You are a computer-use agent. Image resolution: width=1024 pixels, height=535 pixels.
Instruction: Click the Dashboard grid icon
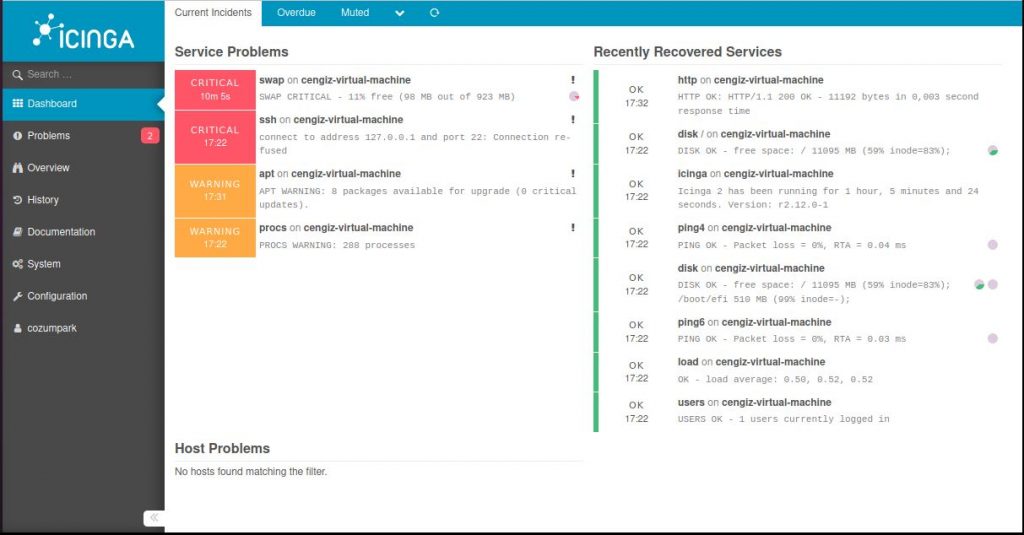click(x=18, y=103)
